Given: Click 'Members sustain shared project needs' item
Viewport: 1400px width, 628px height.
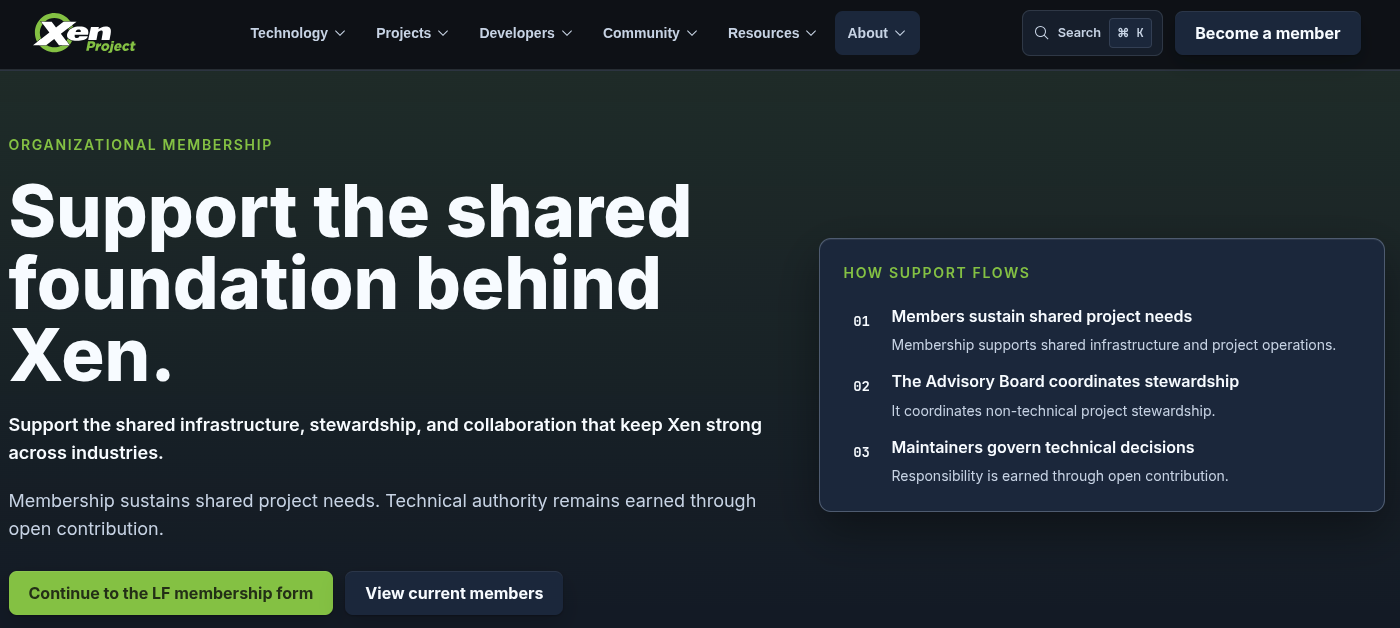Looking at the screenshot, I should 1041,316.
